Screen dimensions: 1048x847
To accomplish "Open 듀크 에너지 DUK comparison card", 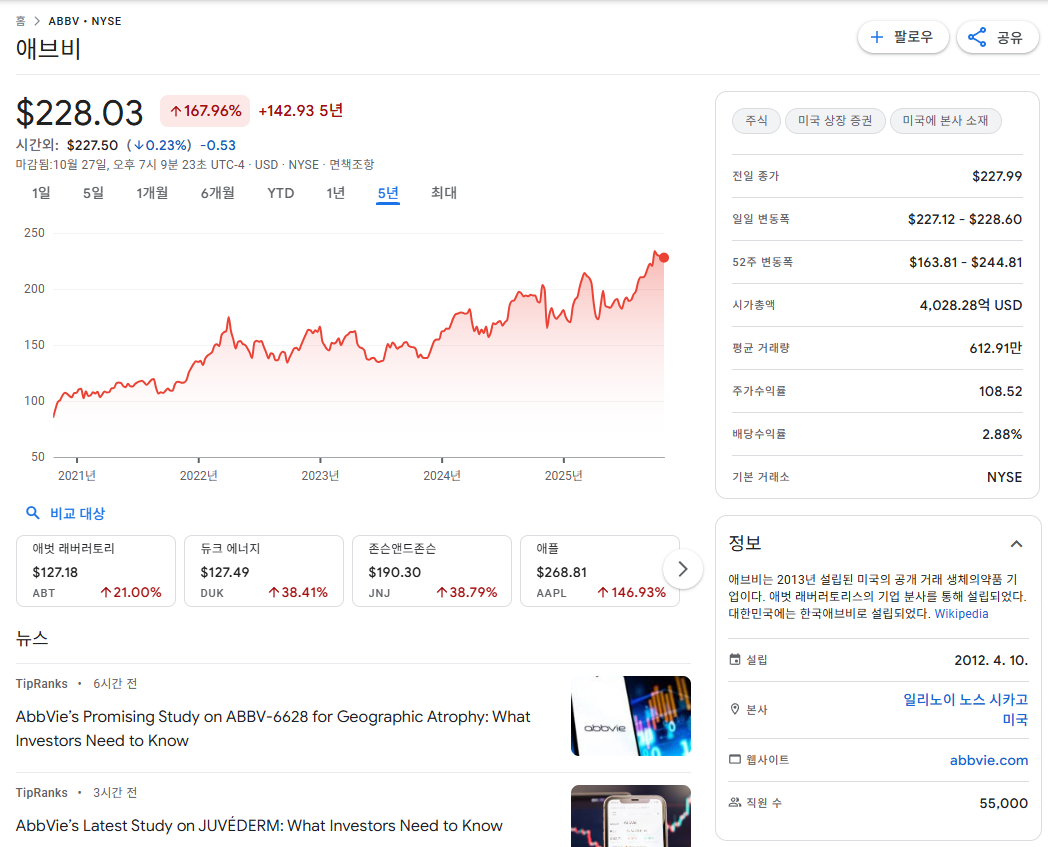I will click(263, 571).
